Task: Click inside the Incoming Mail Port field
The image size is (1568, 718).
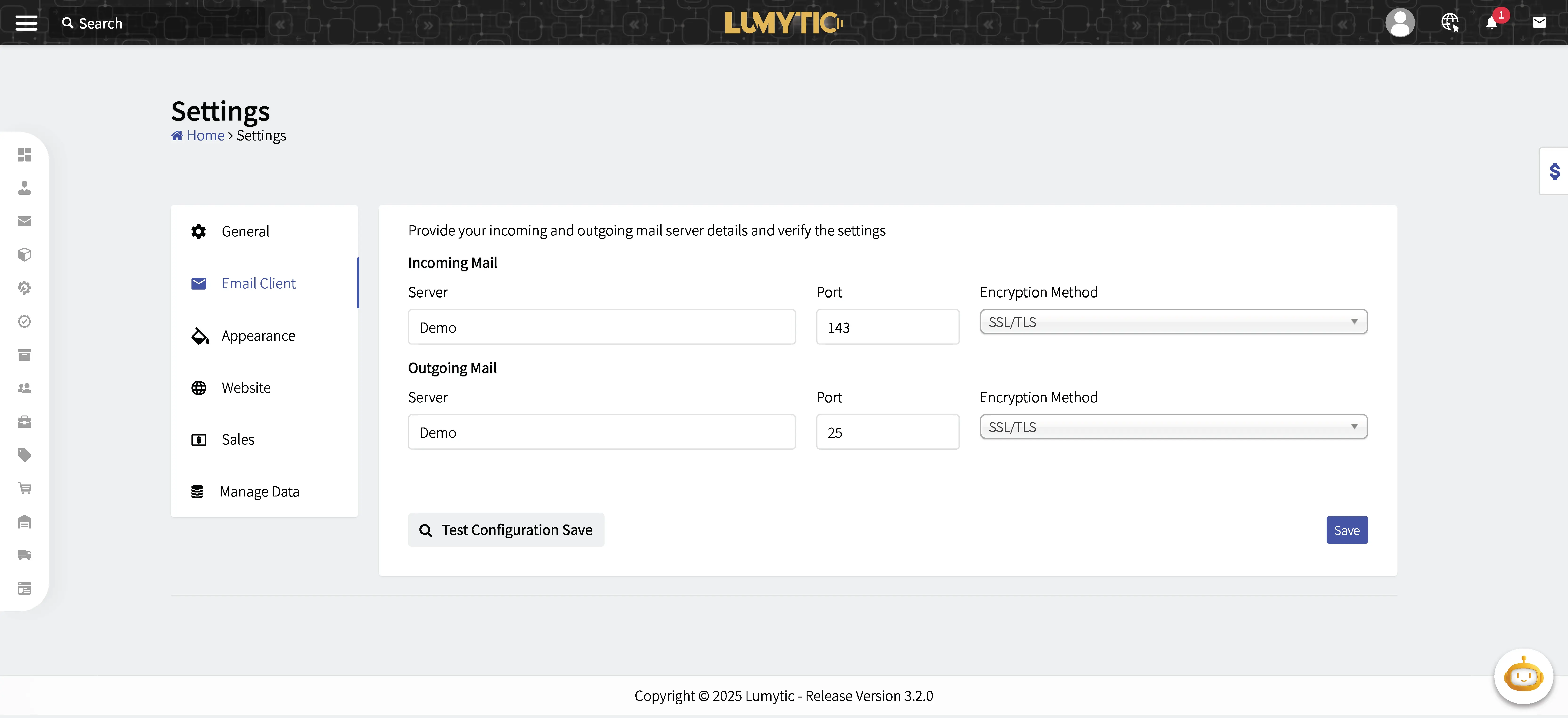Action: click(x=887, y=327)
